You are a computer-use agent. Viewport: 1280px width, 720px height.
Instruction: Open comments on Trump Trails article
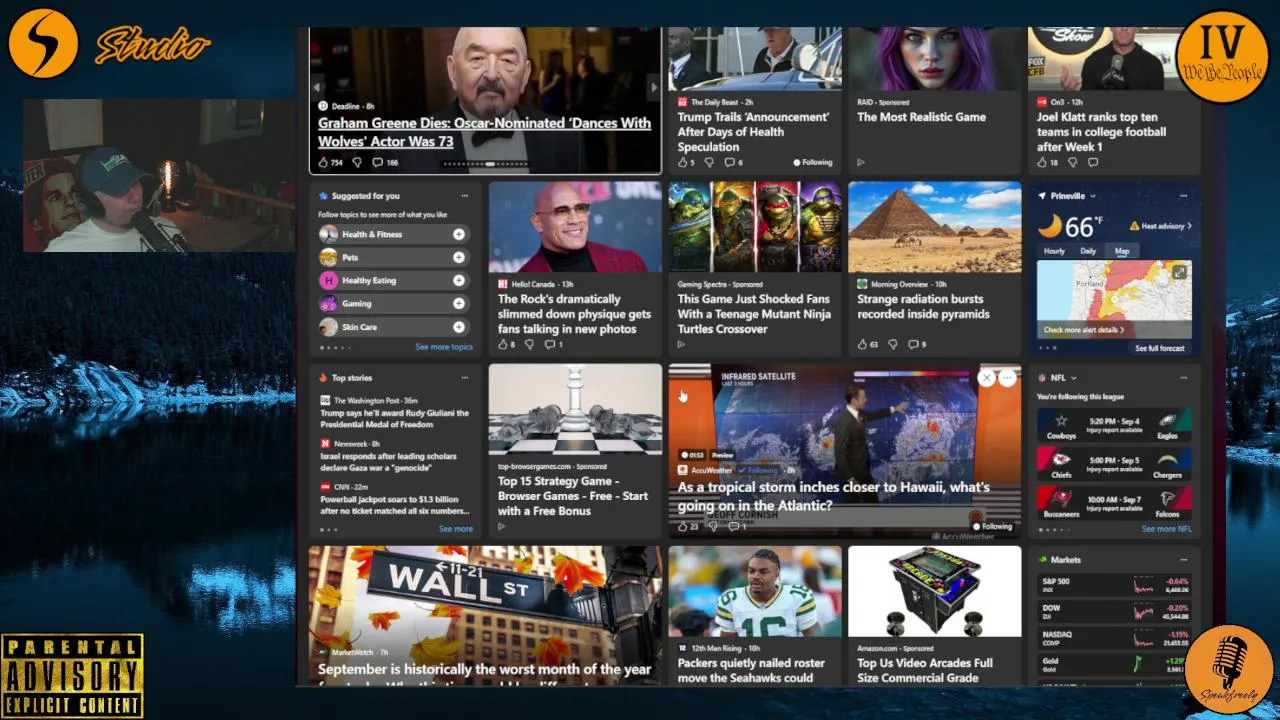tap(735, 162)
